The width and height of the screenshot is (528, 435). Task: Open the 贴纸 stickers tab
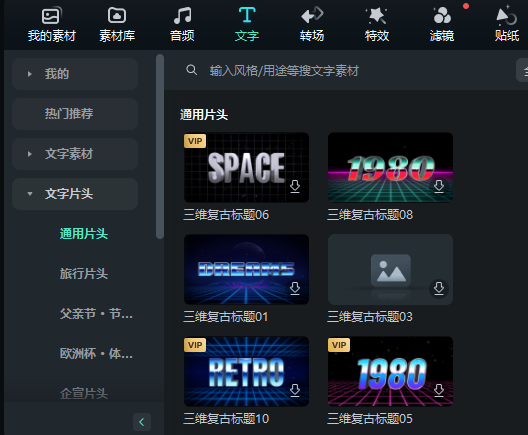pyautogui.click(x=507, y=25)
